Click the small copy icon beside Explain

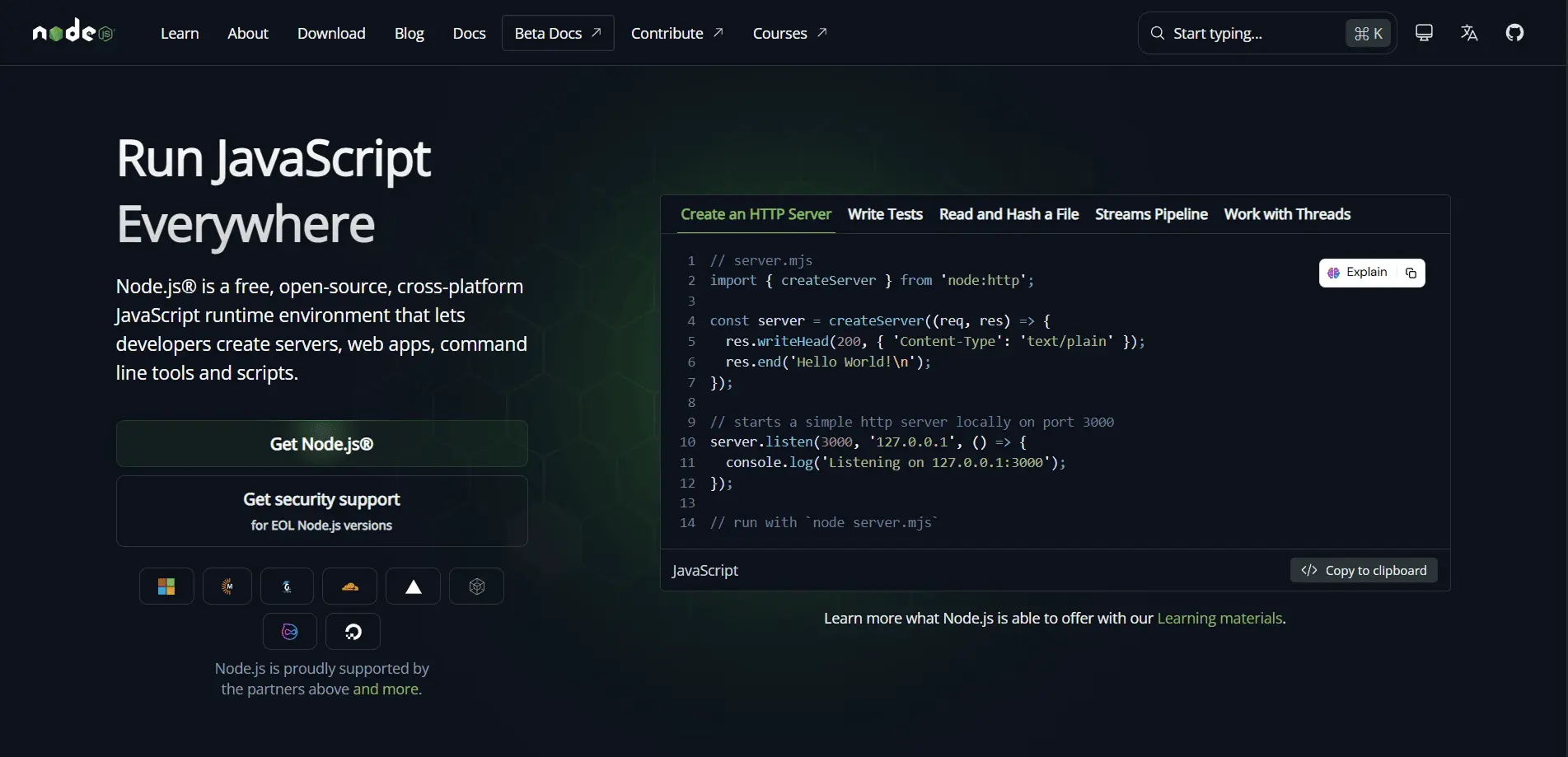(1411, 273)
